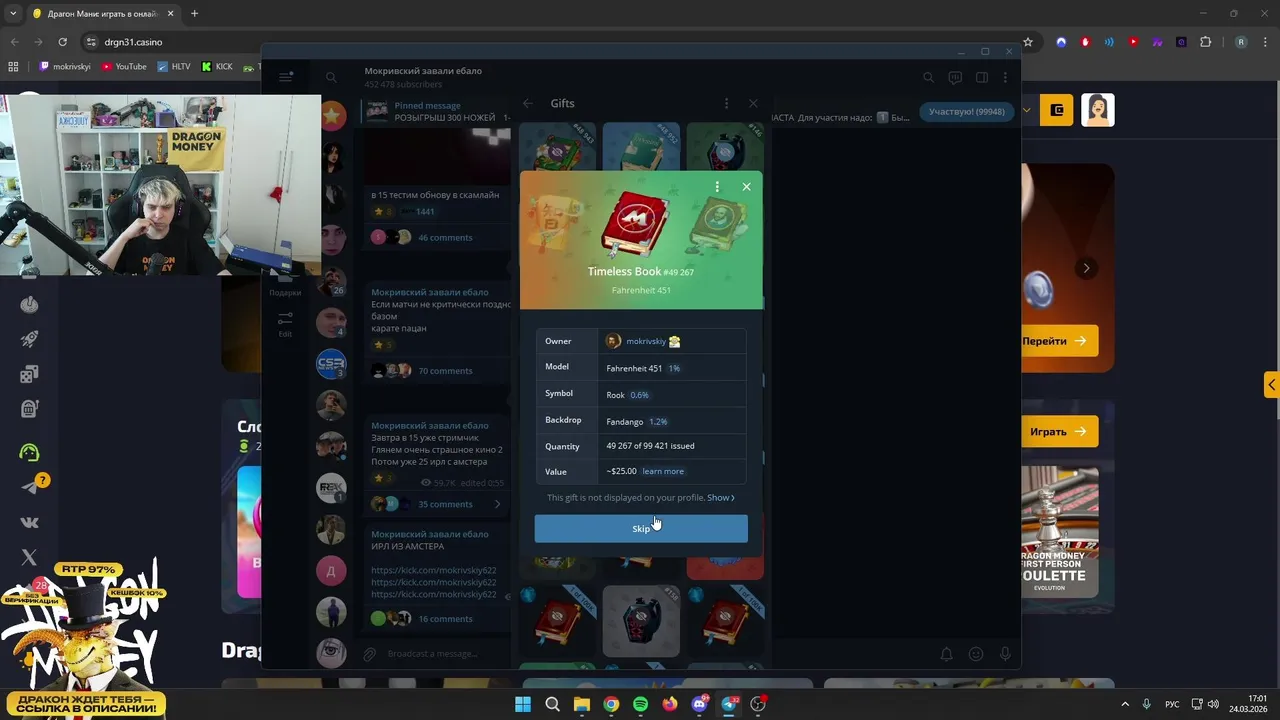This screenshot has height=720, width=1280.
Task: Open the 70 comments thread
Action: coord(445,371)
